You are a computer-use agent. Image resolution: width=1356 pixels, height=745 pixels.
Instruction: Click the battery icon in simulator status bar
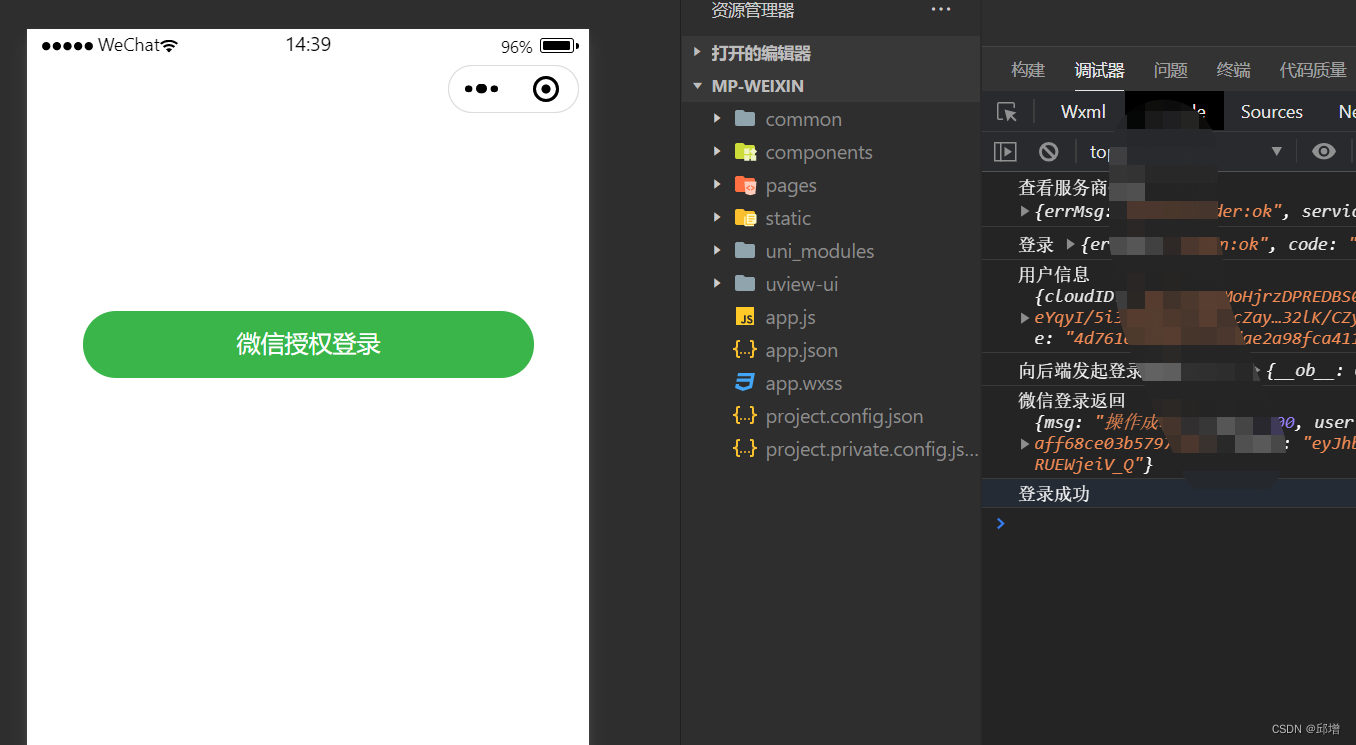coord(558,46)
